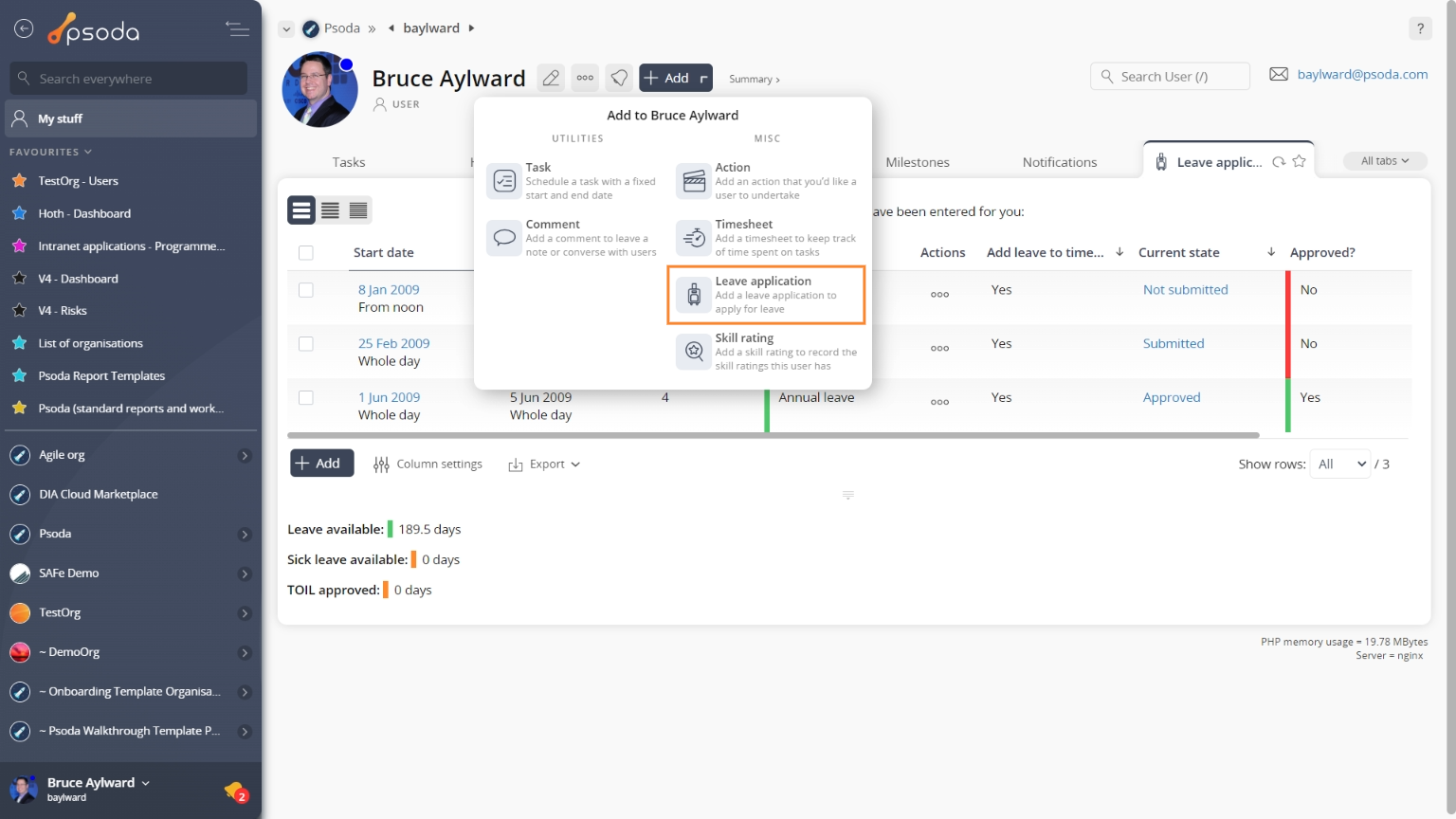
Task: Switch to the Tasks tab
Action: (349, 162)
